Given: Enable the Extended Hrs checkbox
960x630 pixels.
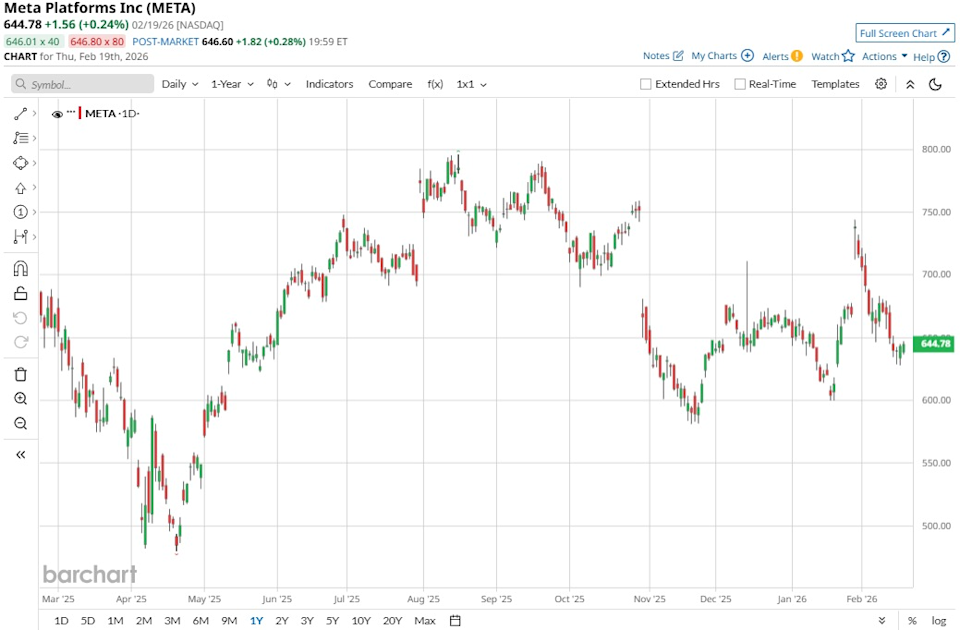Looking at the screenshot, I should [646, 84].
